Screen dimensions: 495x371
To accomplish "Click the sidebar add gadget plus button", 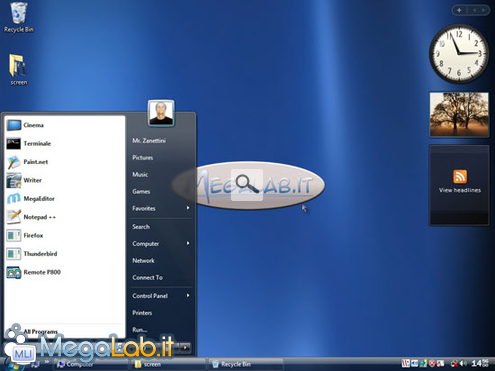I will click(x=459, y=10).
